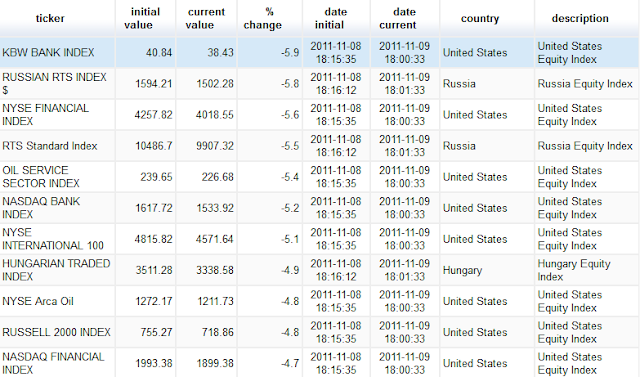Click the -5.6 percent change cell
Viewport: 640px width, 377px height.
290,115
